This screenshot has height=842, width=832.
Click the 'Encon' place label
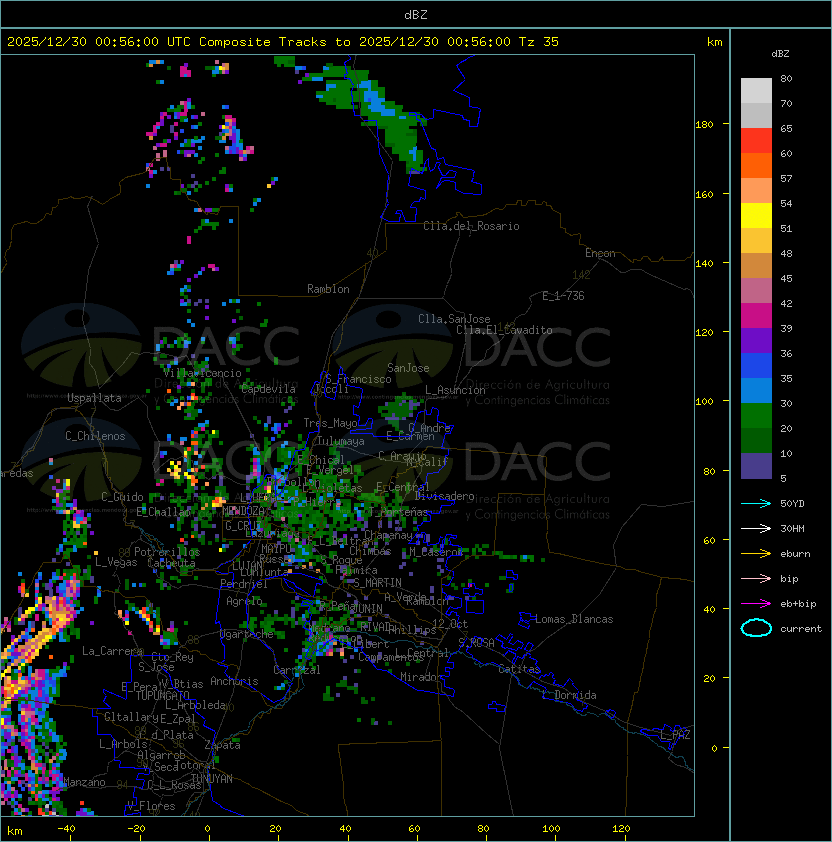(600, 253)
